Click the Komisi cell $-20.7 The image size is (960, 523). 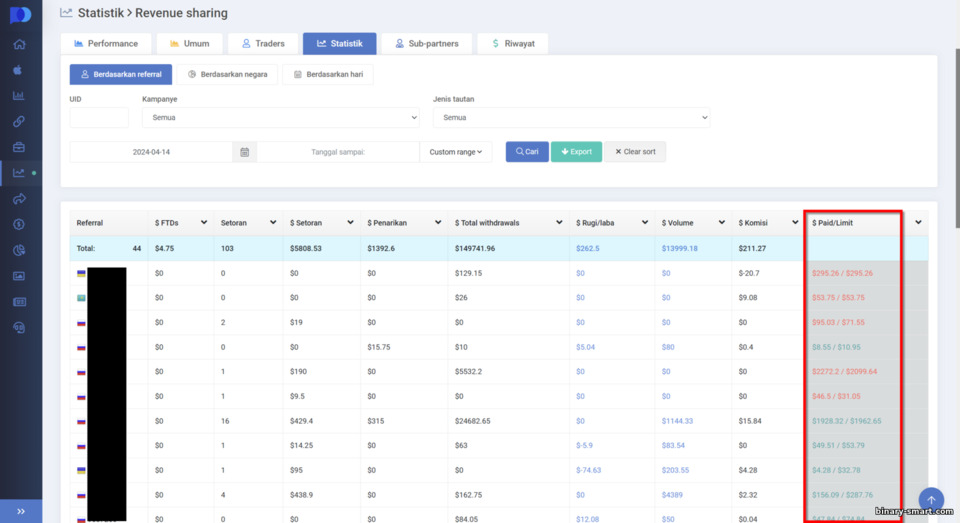[x=749, y=273]
